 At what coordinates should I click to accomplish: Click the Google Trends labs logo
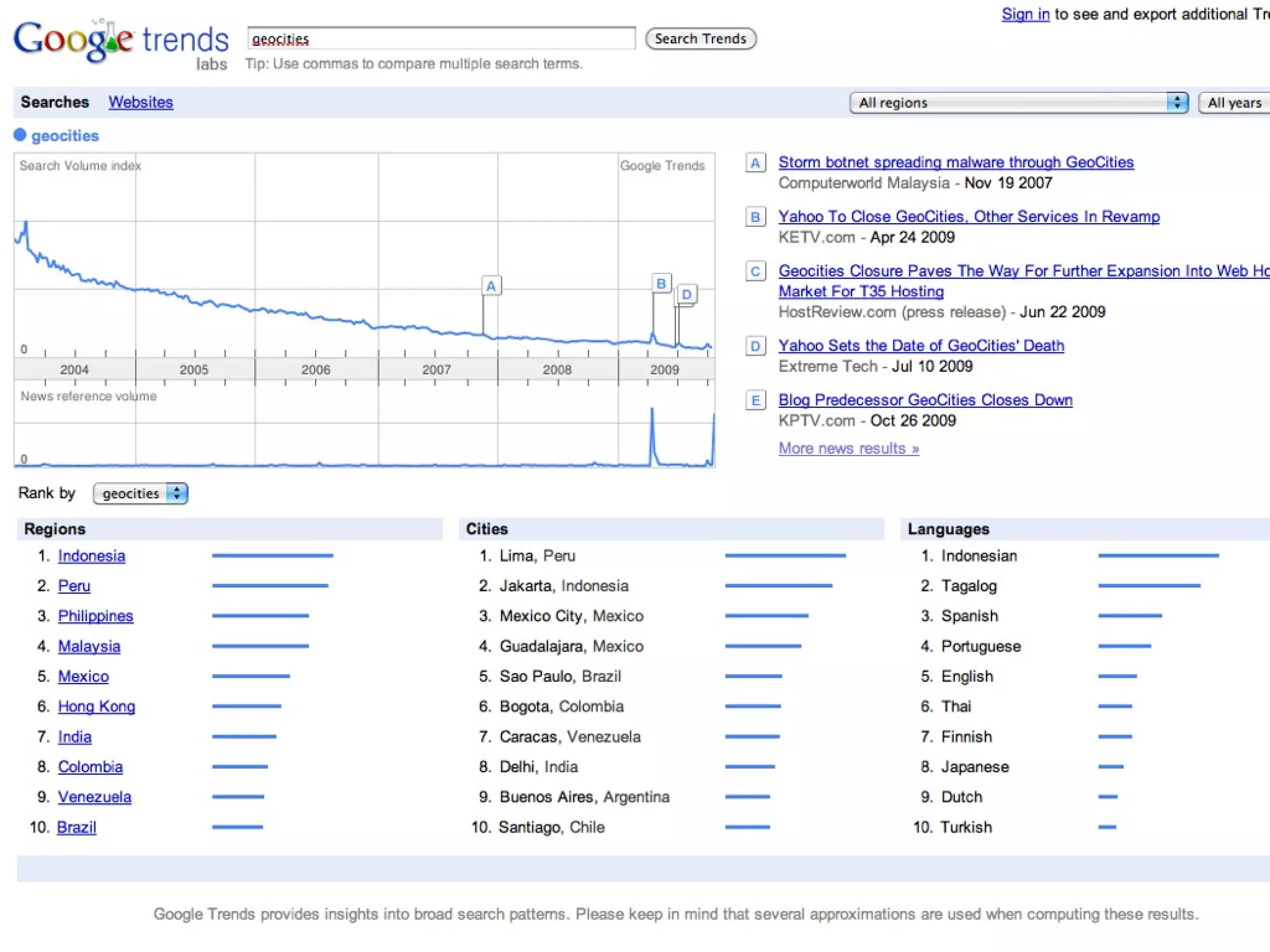121,45
